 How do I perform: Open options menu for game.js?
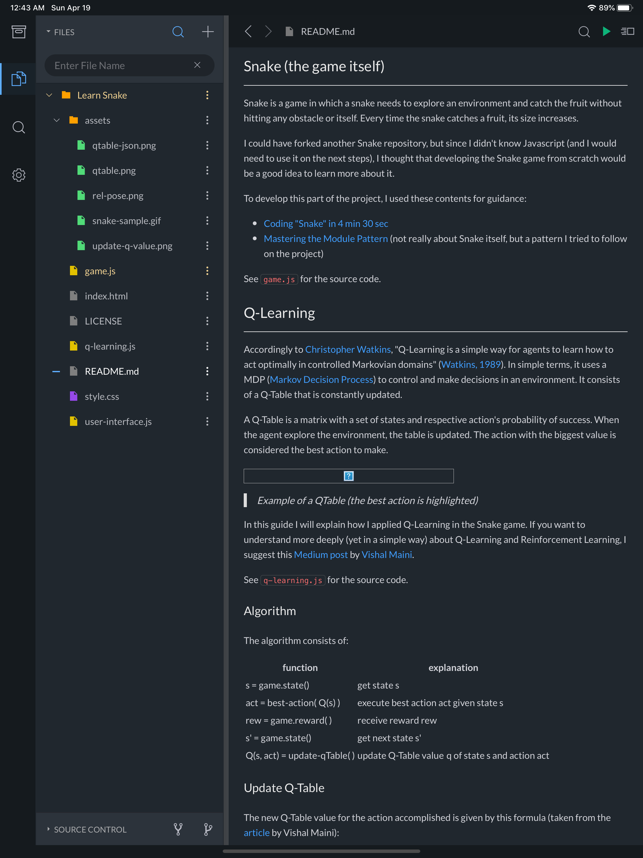click(207, 271)
